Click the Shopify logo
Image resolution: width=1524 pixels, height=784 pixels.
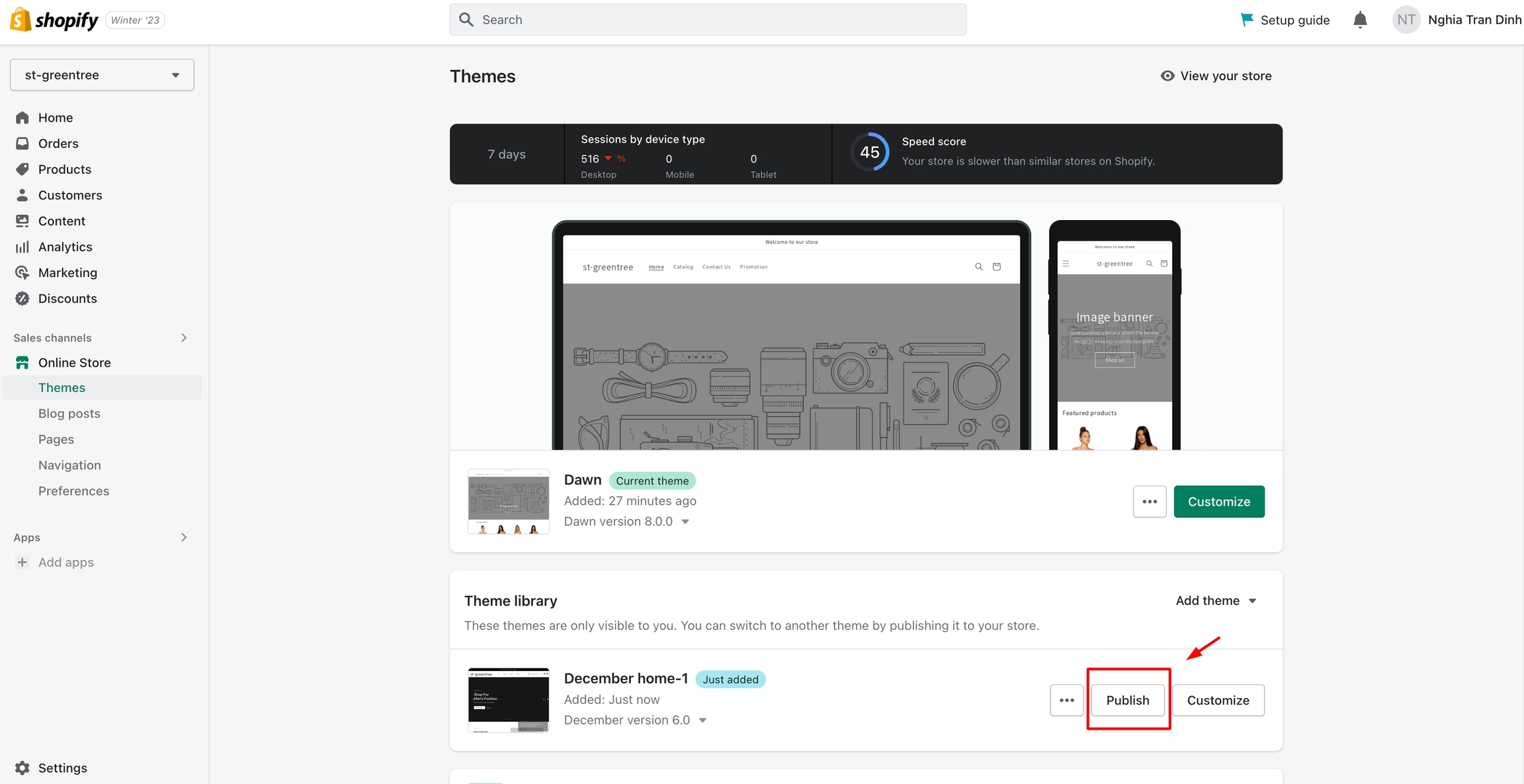pos(54,20)
